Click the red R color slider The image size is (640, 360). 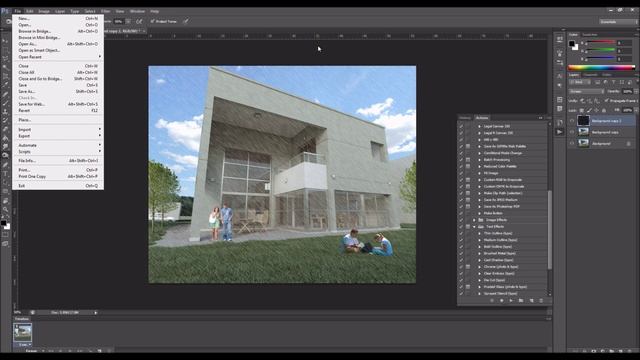point(600,42)
